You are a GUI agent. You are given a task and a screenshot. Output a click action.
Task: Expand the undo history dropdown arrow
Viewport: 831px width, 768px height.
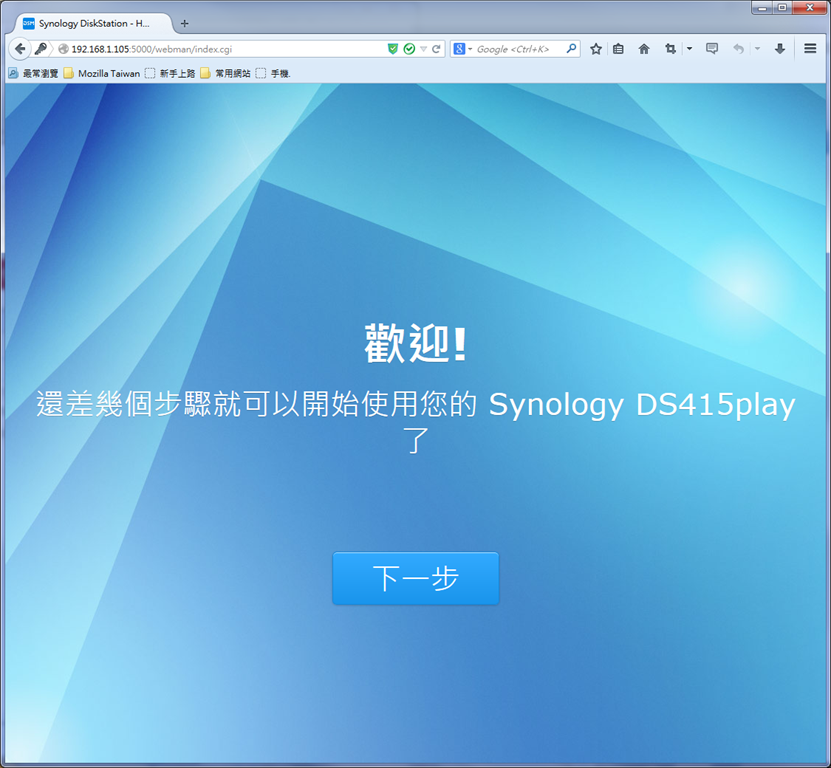coord(757,49)
